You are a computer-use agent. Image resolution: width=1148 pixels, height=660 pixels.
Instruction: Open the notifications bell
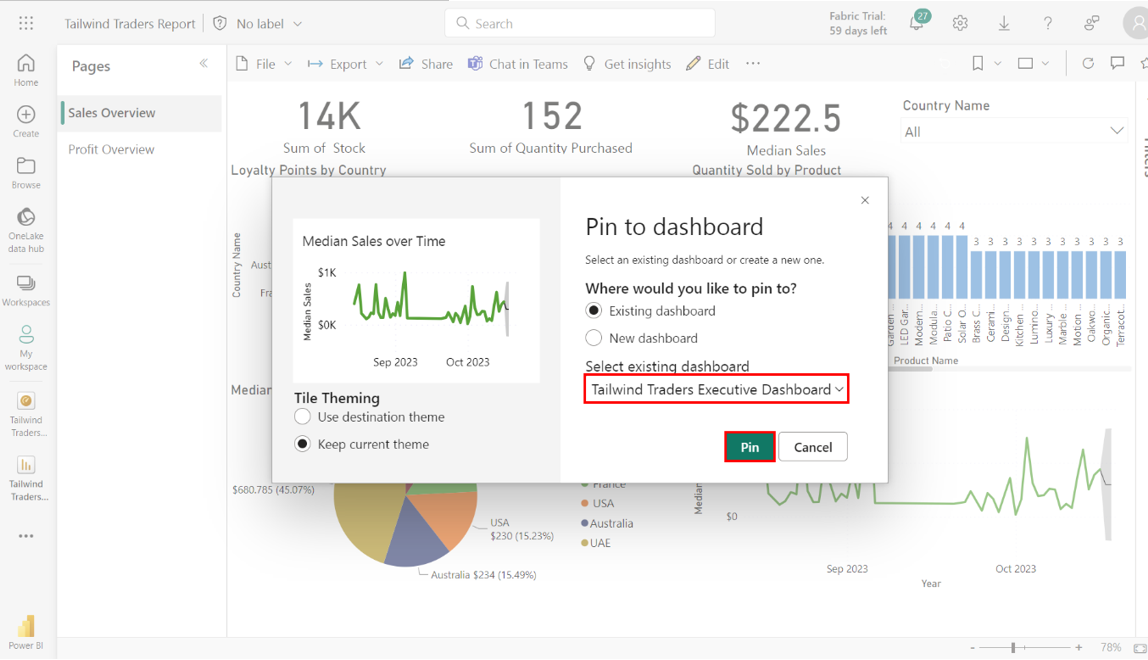[916, 23]
